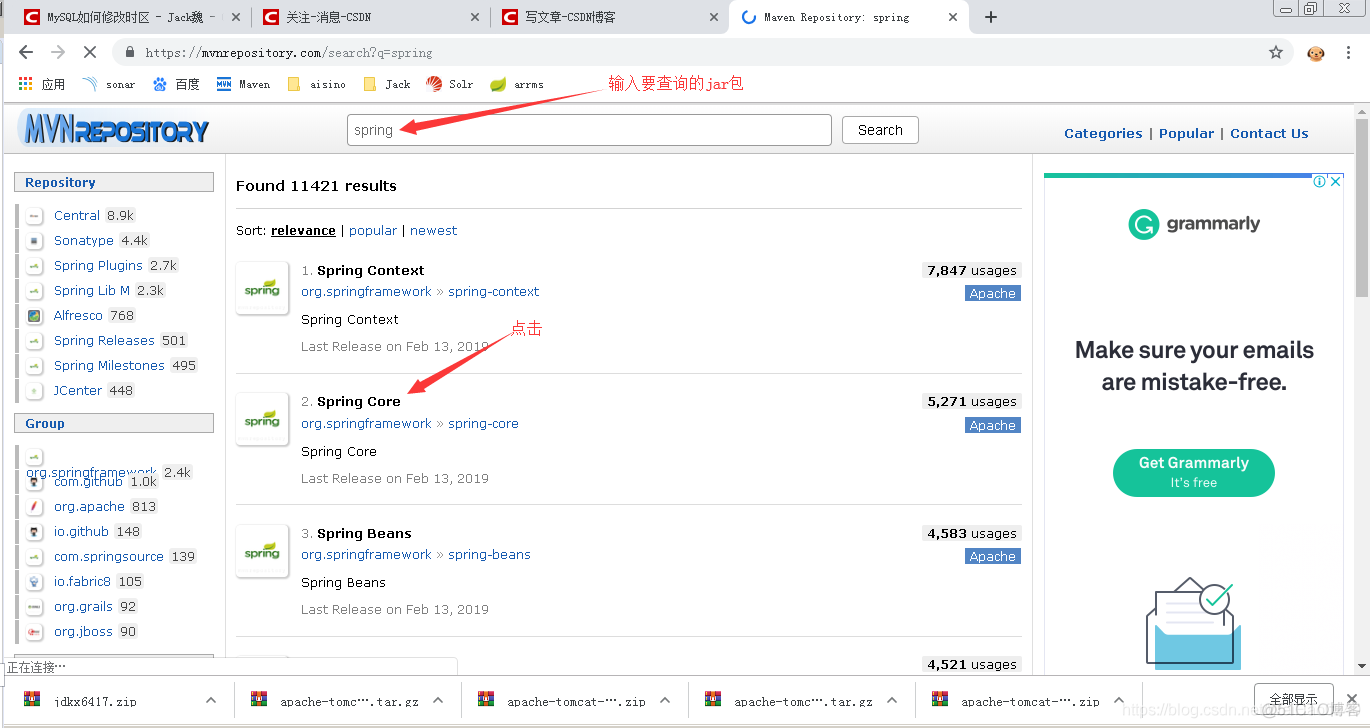Open the Spring Core result title

(359, 401)
